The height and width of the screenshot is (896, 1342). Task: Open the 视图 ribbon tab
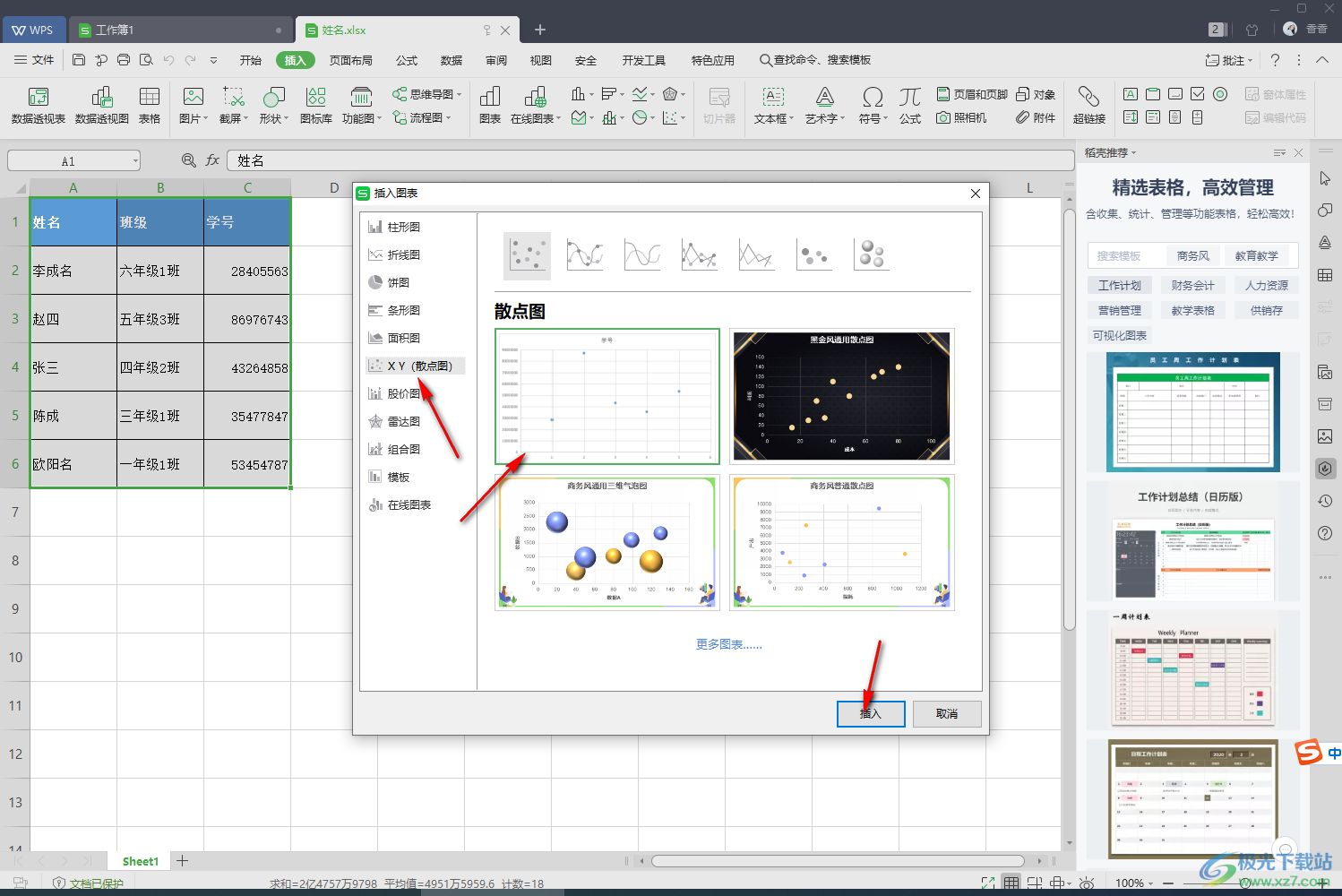point(541,60)
